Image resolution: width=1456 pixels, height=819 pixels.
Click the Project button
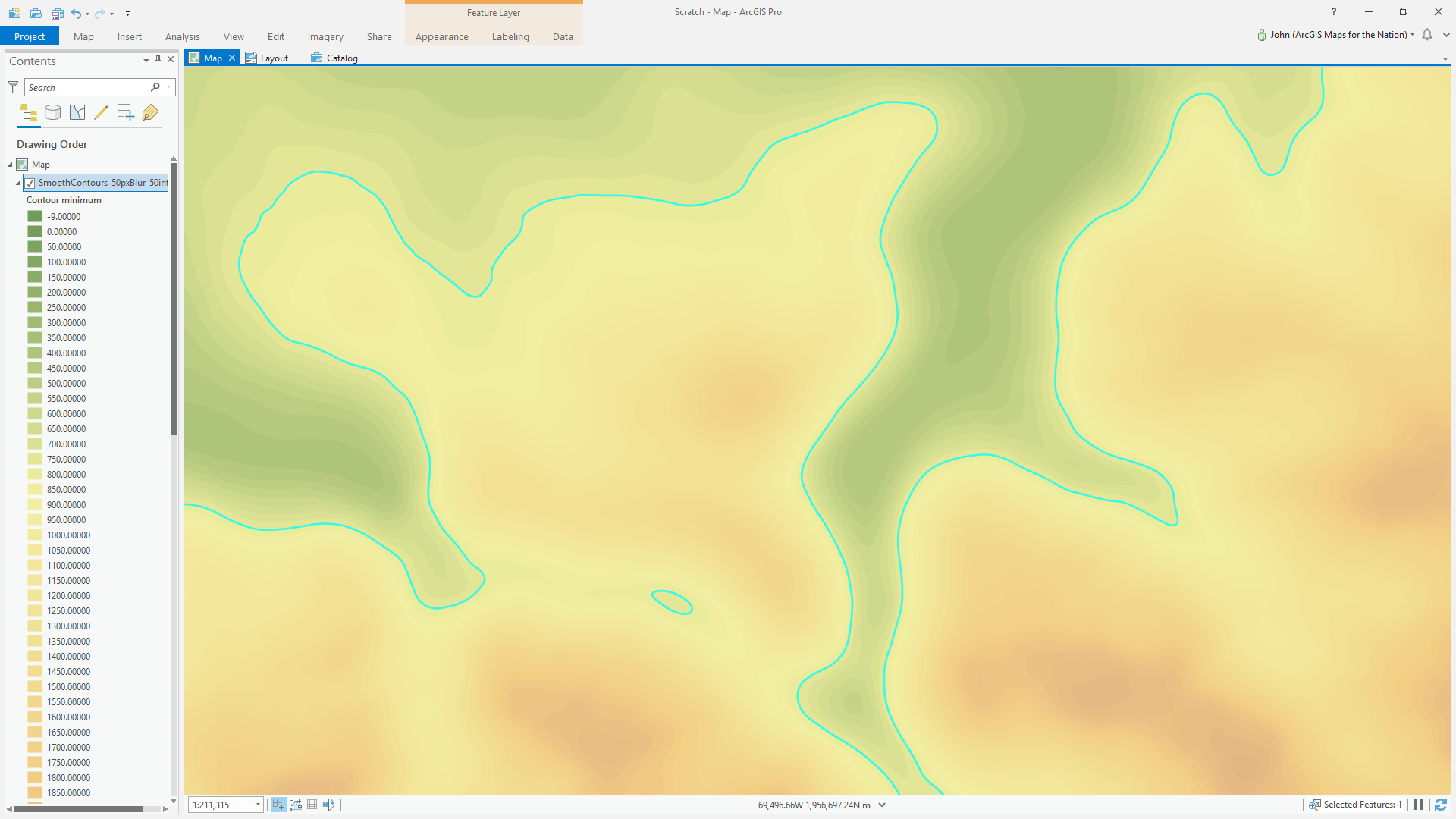coord(30,36)
